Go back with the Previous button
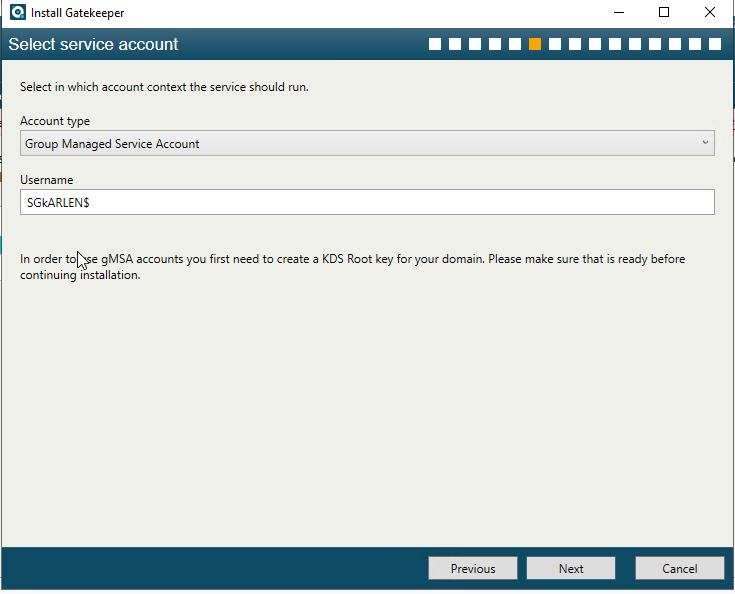Image resolution: width=735 pixels, height=594 pixels. click(473, 569)
